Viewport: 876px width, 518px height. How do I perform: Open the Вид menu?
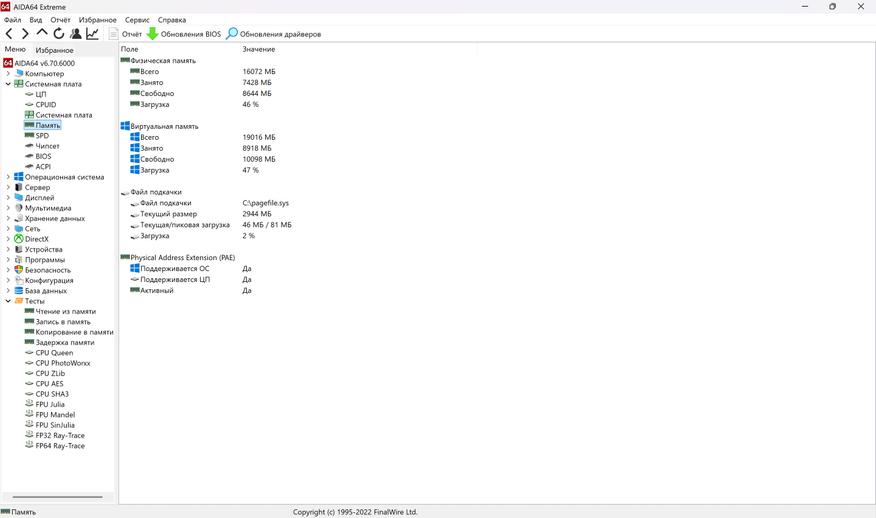(36, 20)
